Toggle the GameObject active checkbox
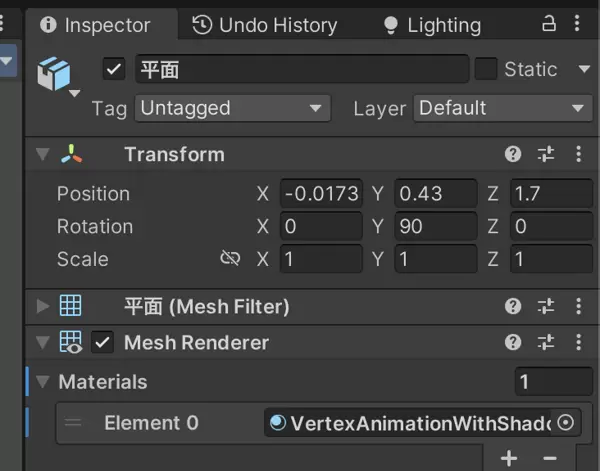This screenshot has width=600, height=471. 114,69
